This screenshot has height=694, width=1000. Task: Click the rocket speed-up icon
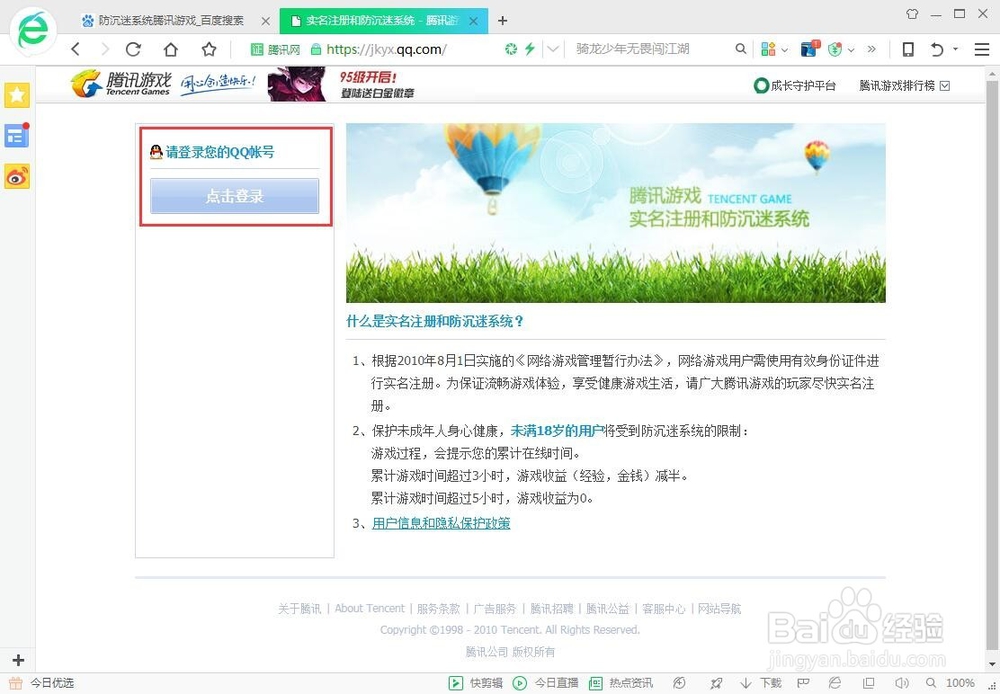coord(716,683)
